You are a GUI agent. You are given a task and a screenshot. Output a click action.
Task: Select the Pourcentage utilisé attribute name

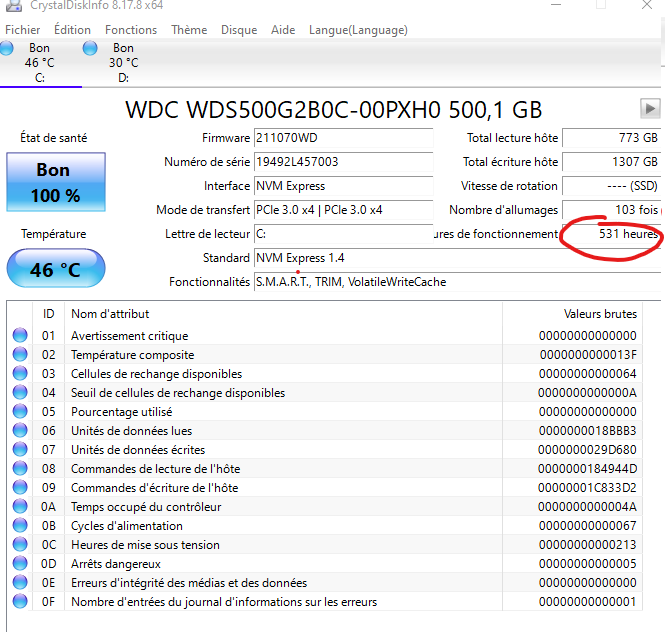tap(121, 412)
